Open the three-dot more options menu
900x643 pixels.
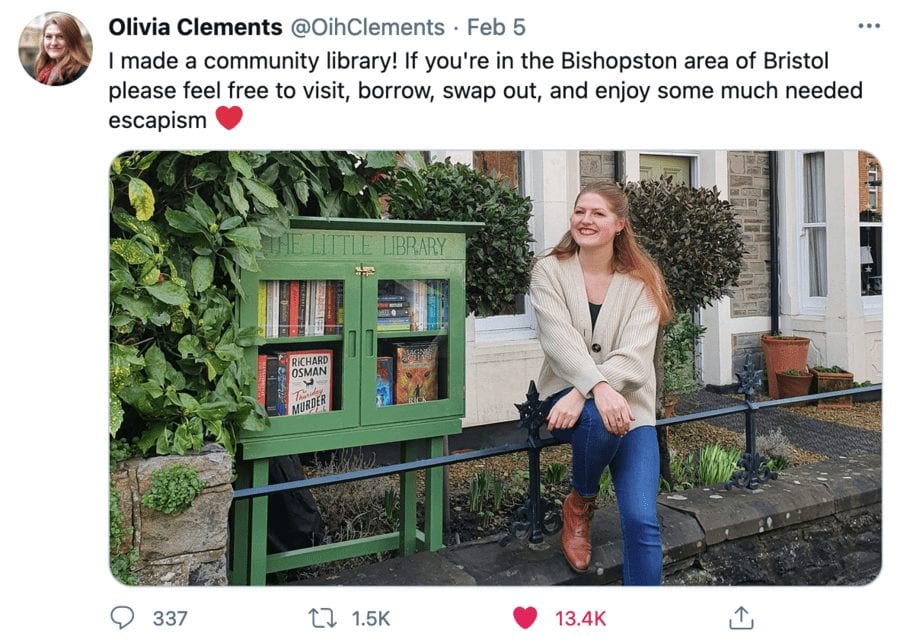[x=868, y=26]
